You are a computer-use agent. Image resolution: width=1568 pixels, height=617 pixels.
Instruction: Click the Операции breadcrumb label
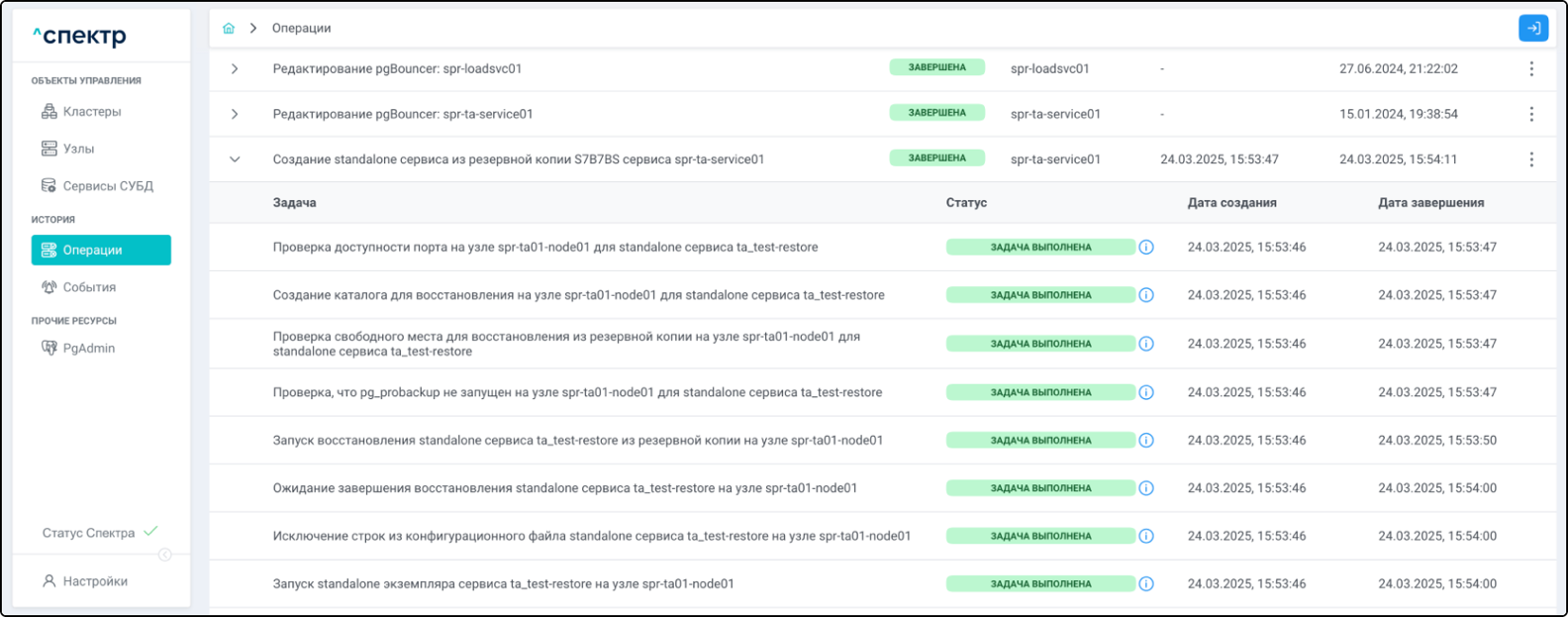click(x=302, y=29)
